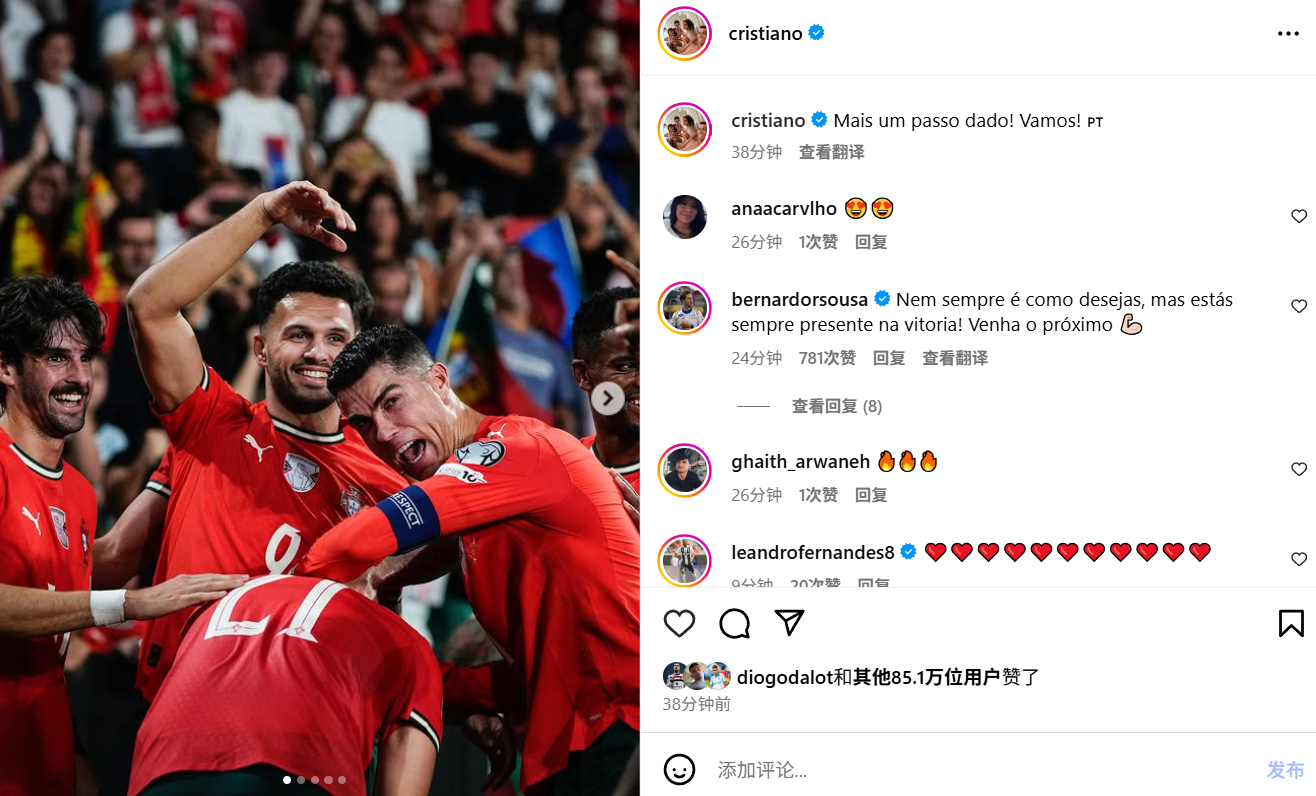Save post with the bookmark icon
The width and height of the screenshot is (1316, 796).
coord(1291,624)
